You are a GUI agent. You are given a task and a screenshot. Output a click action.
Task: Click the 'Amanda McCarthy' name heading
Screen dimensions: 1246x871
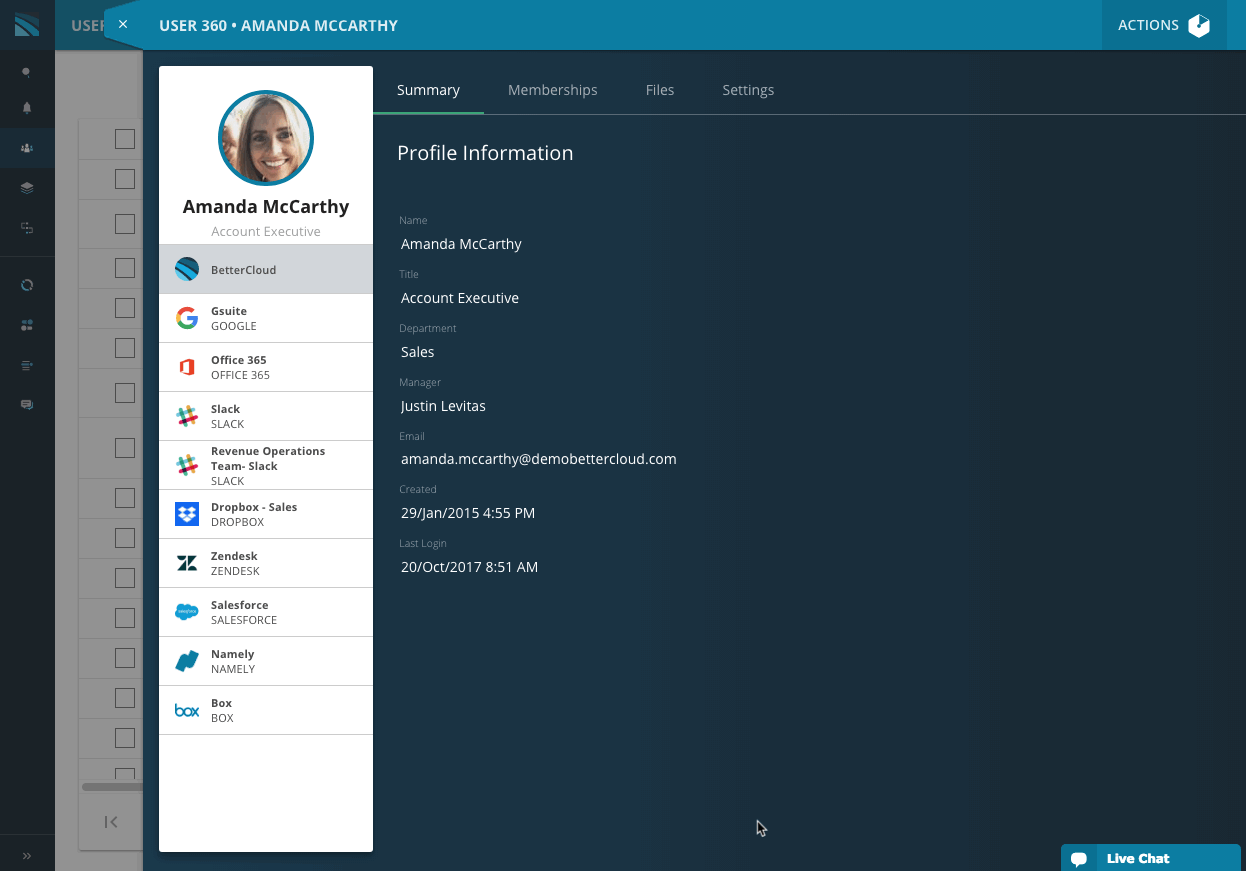click(266, 207)
